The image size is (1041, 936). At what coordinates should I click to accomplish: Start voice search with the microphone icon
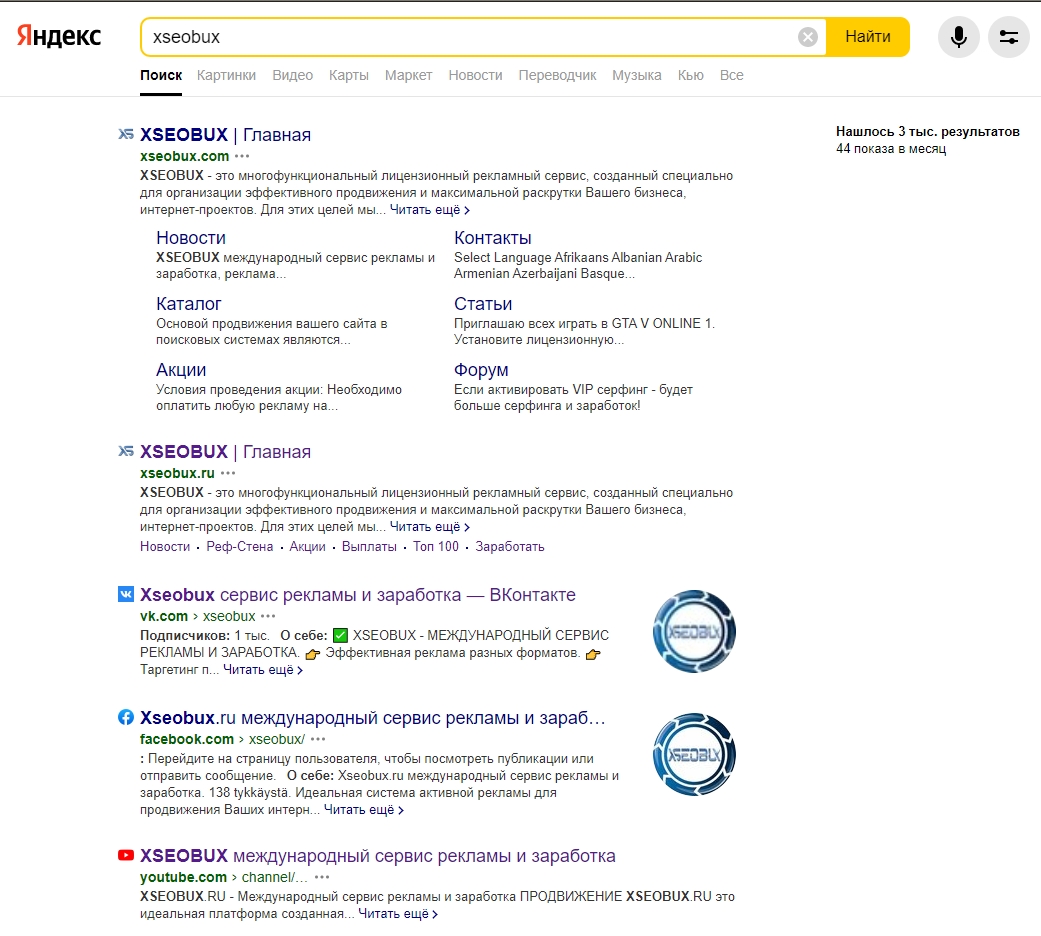coord(958,37)
